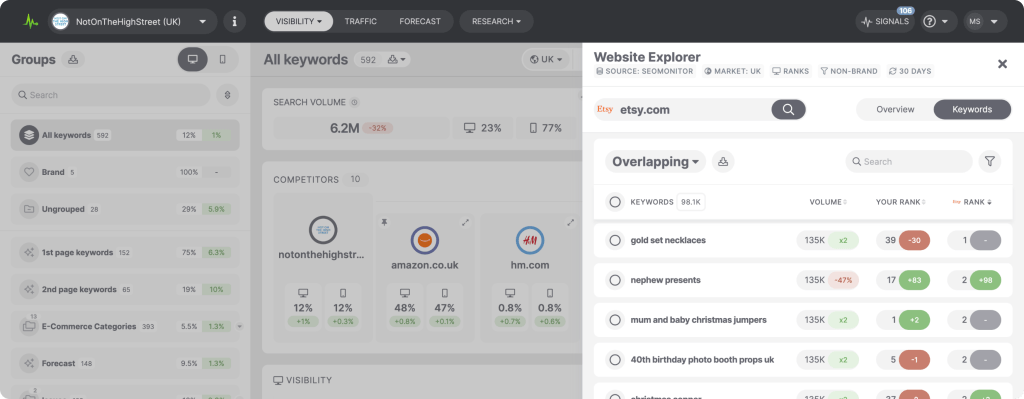The image size is (1024, 399).
Task: Open the NotOnTheHighStreet (UK) site dropdown
Action: click(x=133, y=22)
